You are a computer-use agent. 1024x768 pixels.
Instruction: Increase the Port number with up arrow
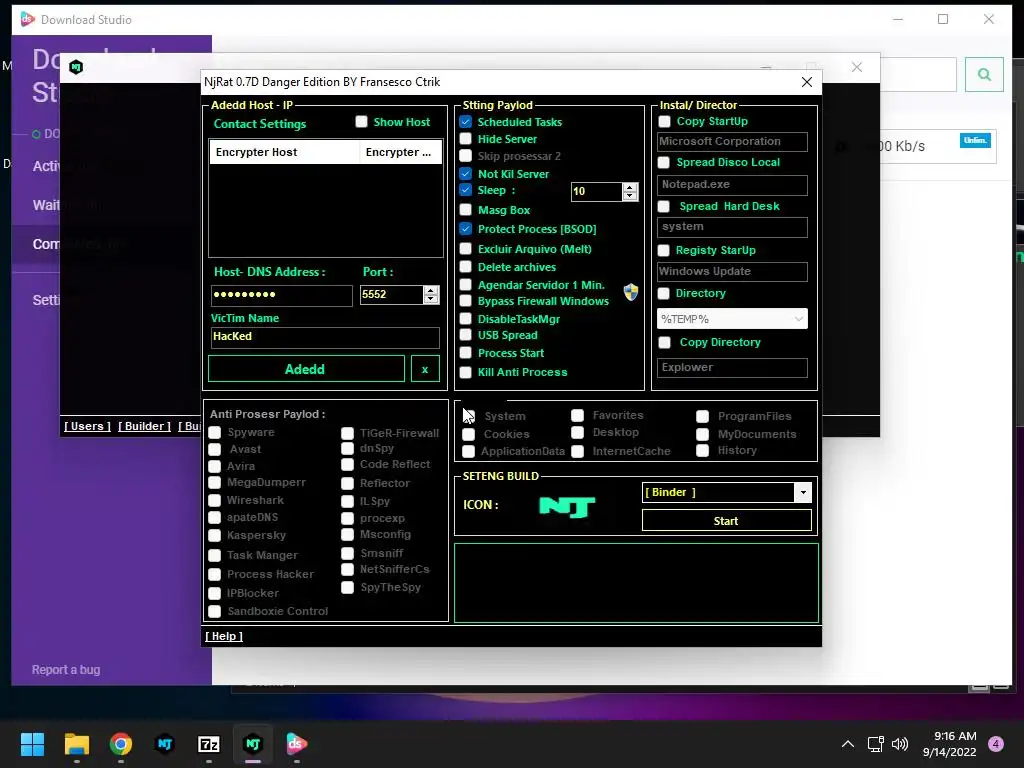pyautogui.click(x=430, y=291)
